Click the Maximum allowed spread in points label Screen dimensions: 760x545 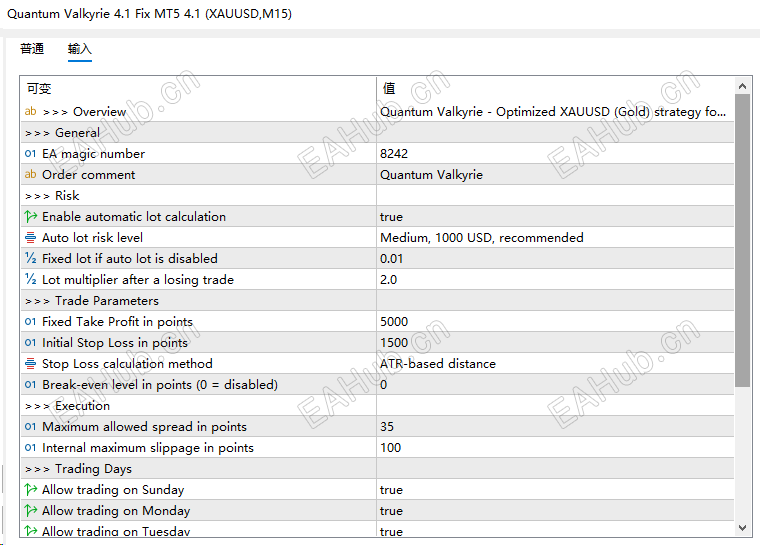144,427
